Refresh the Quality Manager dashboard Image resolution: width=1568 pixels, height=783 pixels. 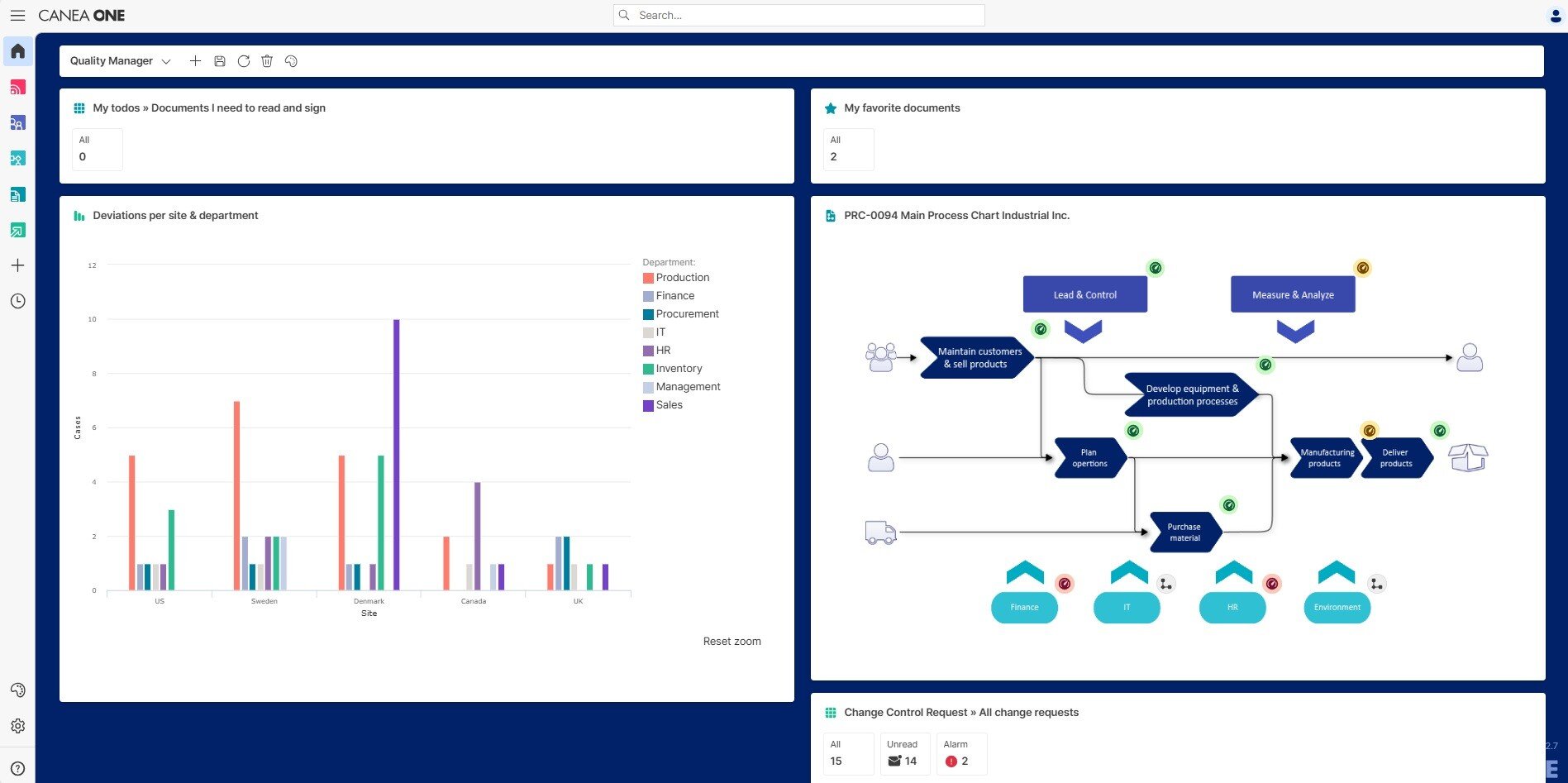[x=243, y=60]
